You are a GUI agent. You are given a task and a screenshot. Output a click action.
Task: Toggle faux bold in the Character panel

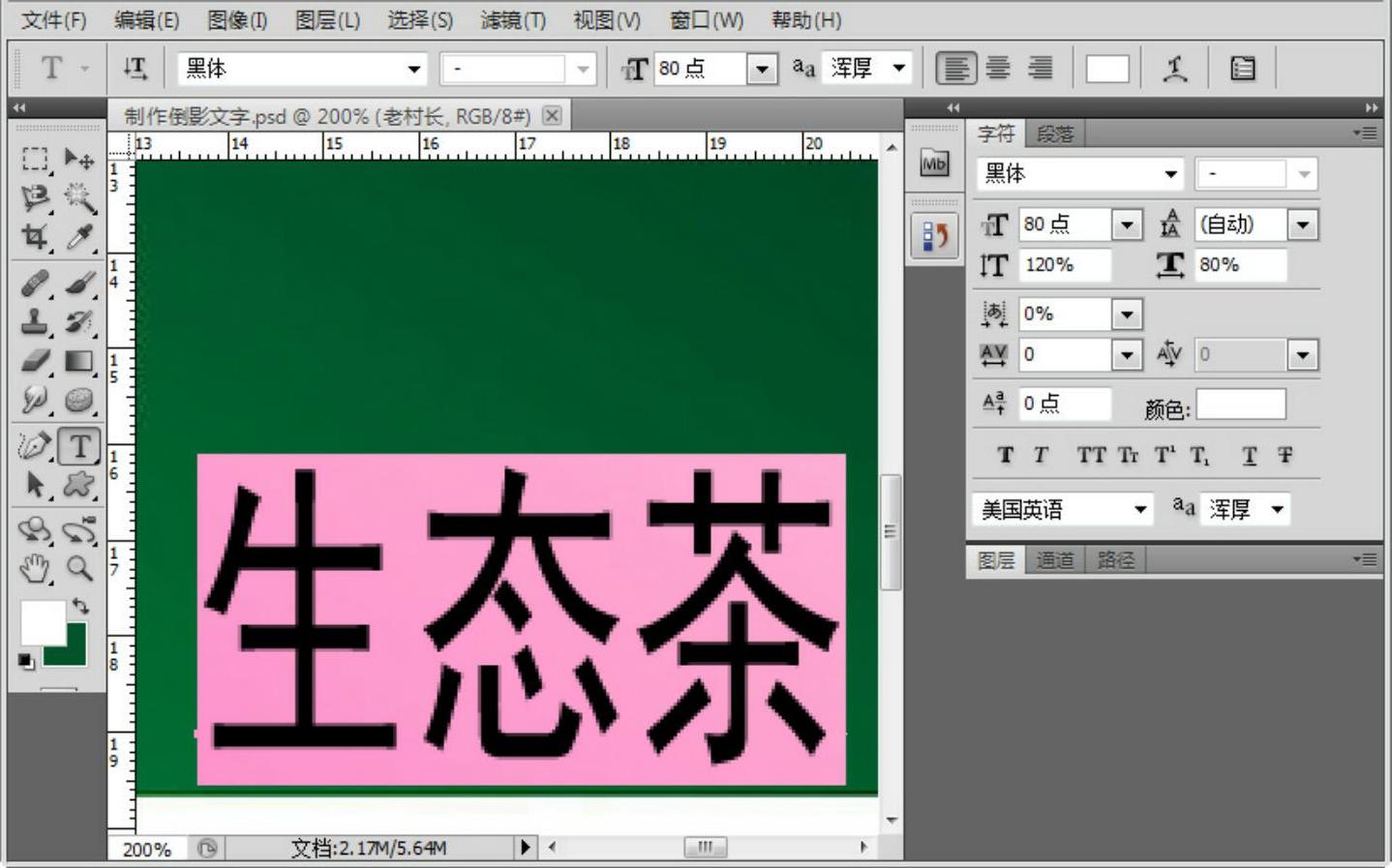[1006, 455]
